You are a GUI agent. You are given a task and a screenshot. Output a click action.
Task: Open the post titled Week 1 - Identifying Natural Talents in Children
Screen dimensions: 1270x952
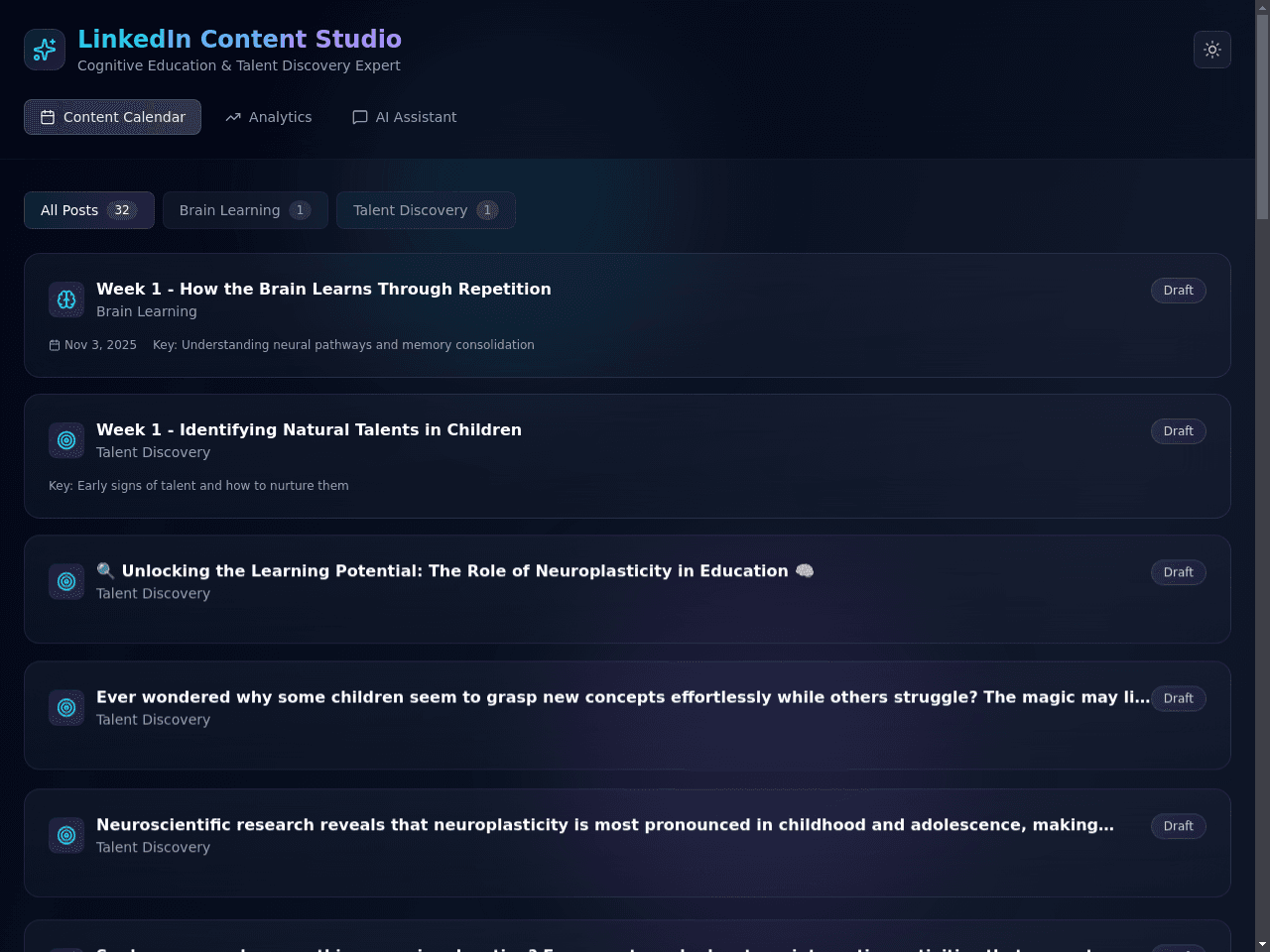[x=309, y=429]
